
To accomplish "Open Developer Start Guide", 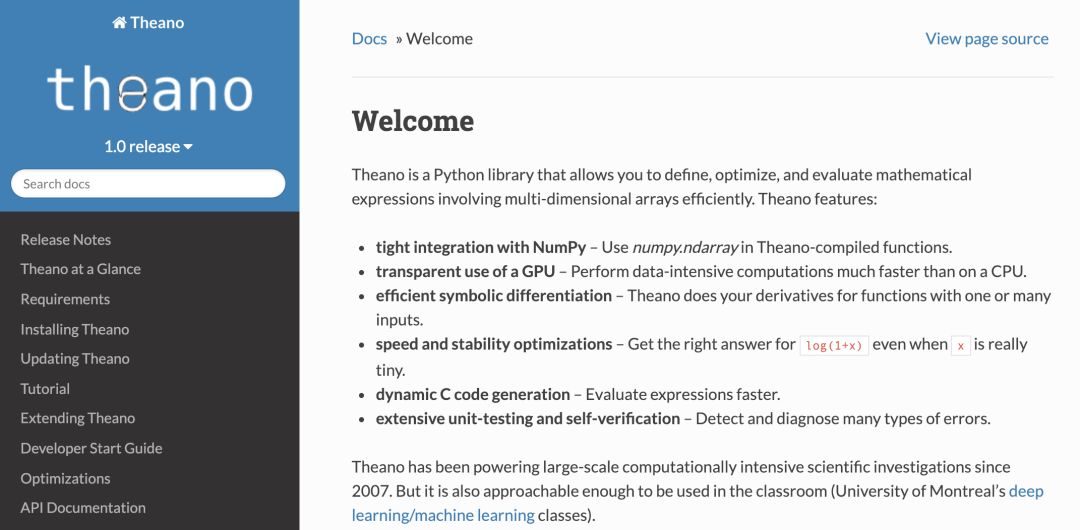I will click(x=91, y=448).
